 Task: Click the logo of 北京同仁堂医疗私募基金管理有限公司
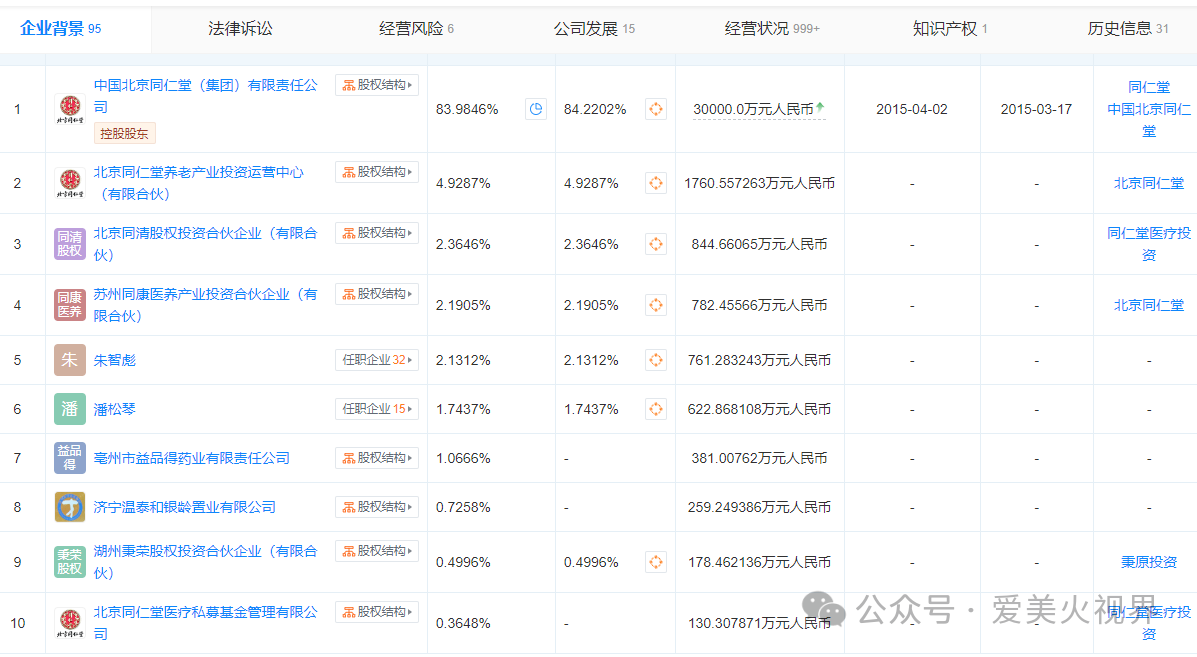(x=69, y=623)
